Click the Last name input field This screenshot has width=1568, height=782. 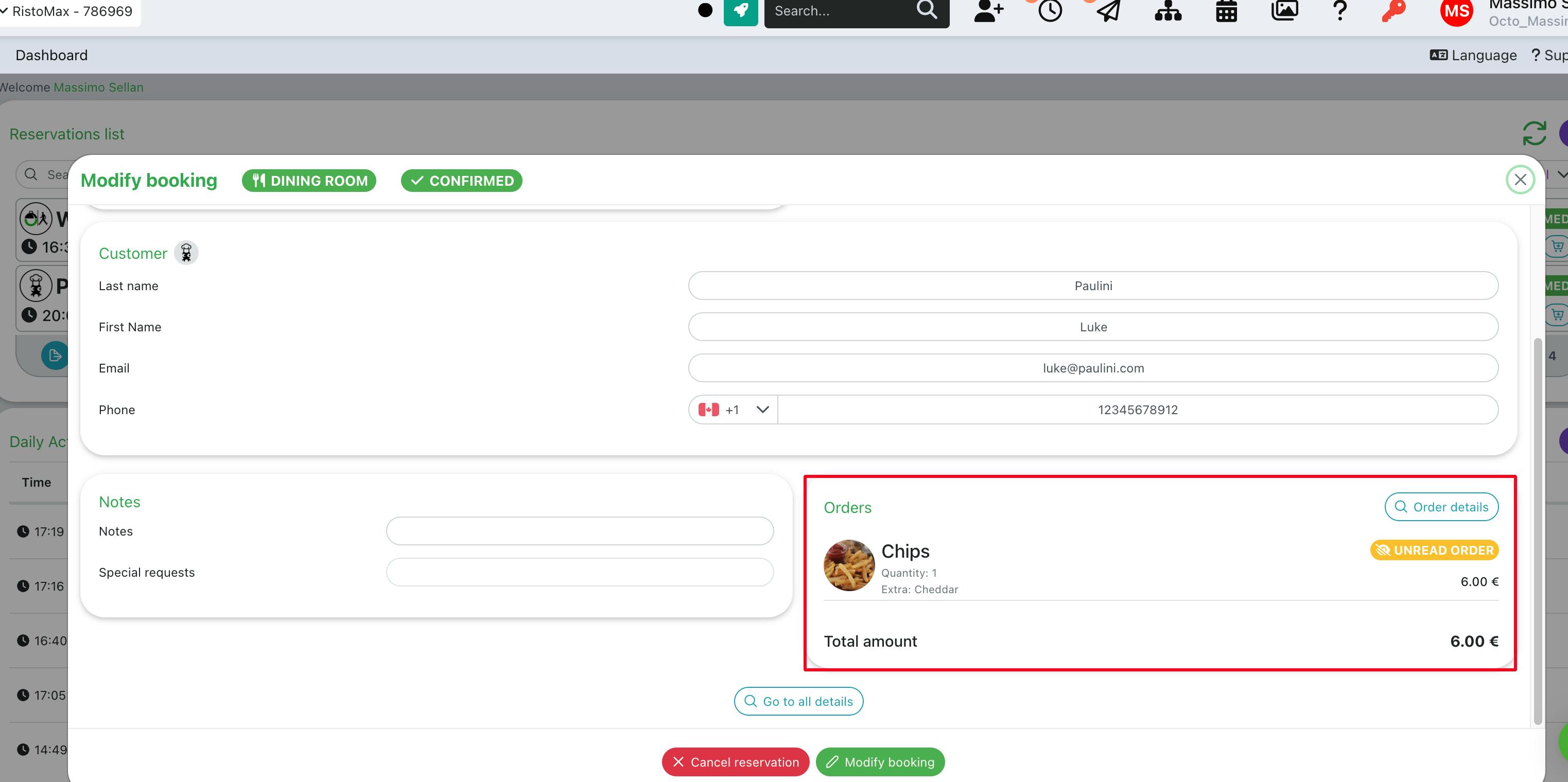1093,286
